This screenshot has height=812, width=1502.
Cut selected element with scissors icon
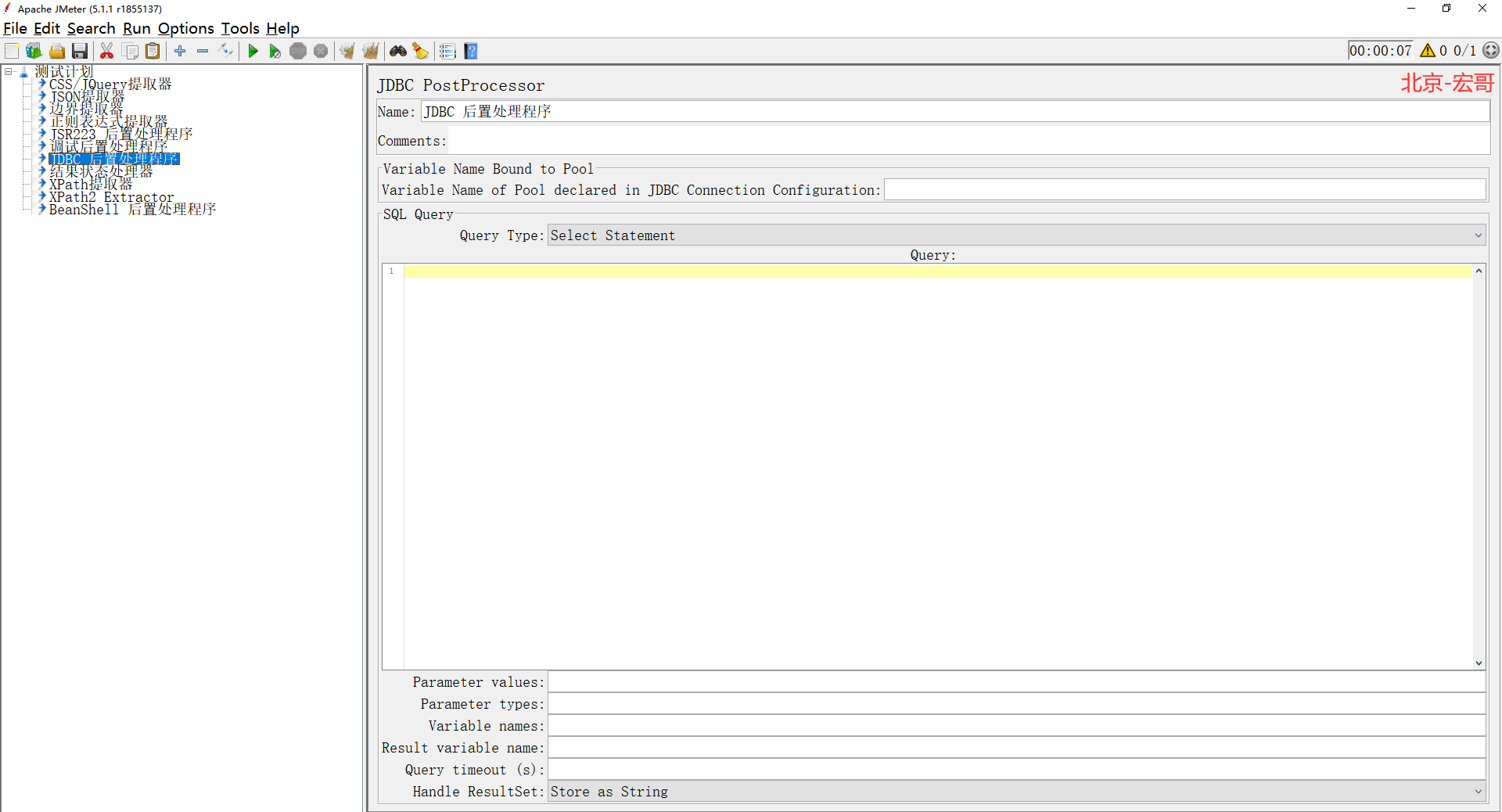coord(107,51)
